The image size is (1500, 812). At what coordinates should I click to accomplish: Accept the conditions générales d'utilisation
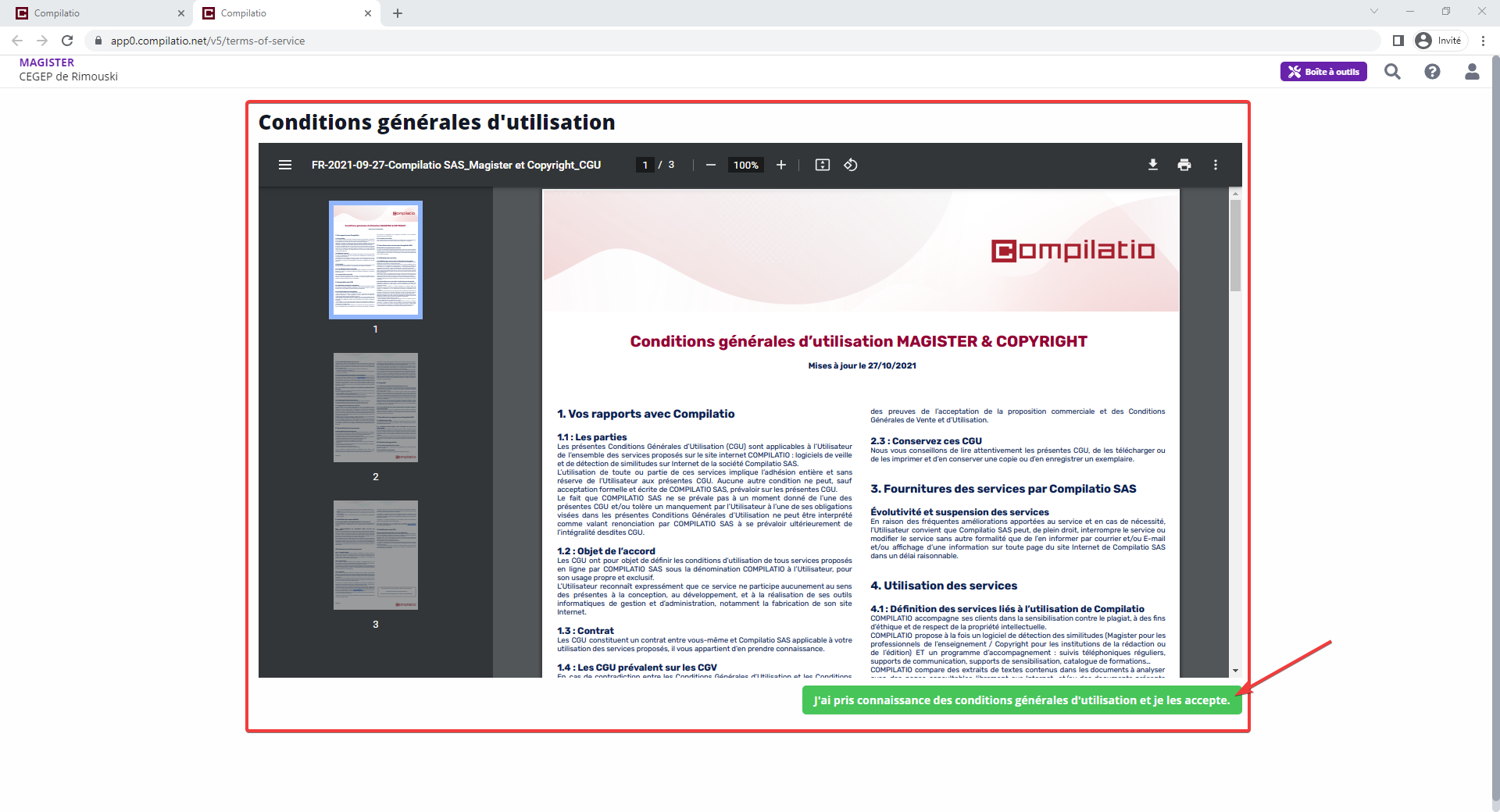(x=1021, y=700)
